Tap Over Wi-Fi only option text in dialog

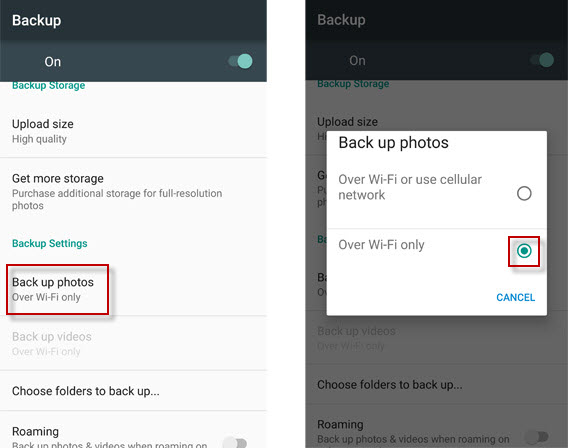381,245
